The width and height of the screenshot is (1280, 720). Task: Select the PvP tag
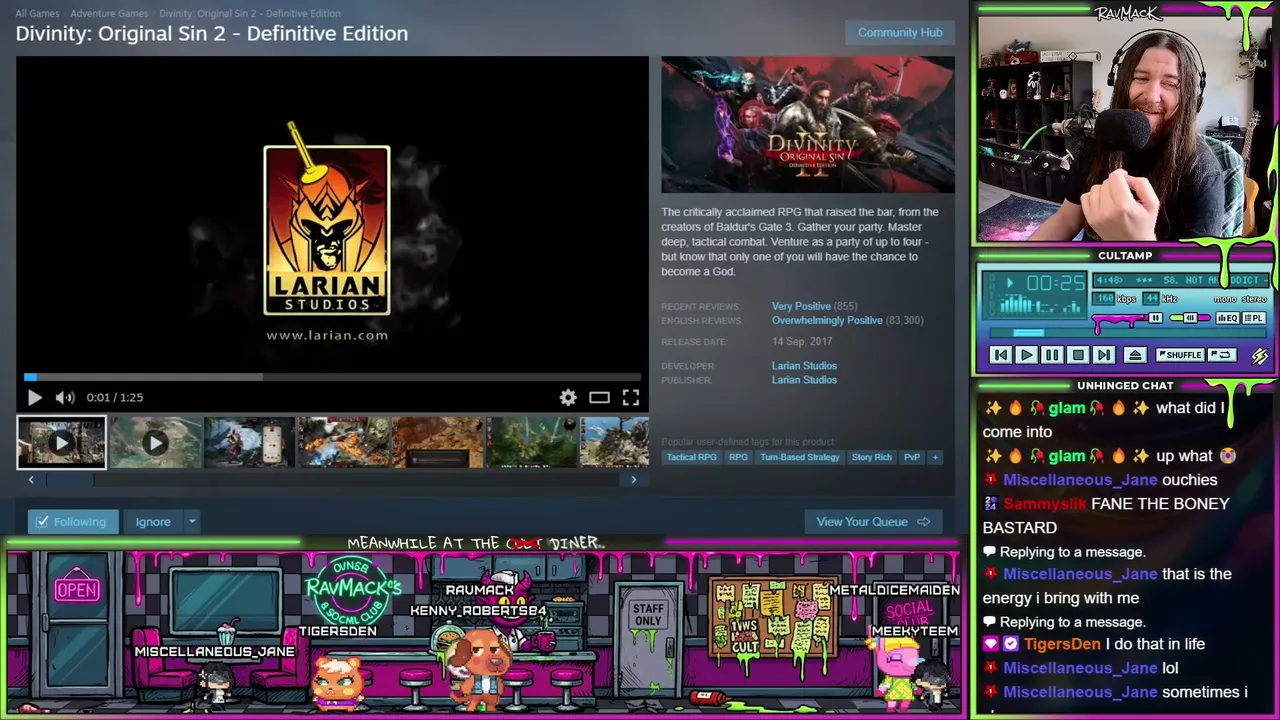coord(912,457)
